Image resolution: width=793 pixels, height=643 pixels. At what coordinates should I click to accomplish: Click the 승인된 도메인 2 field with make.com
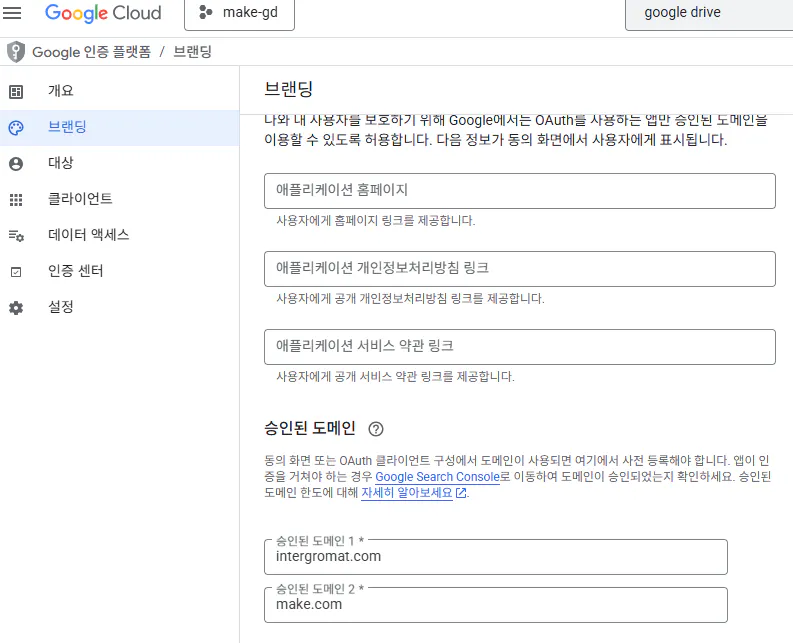click(x=496, y=605)
